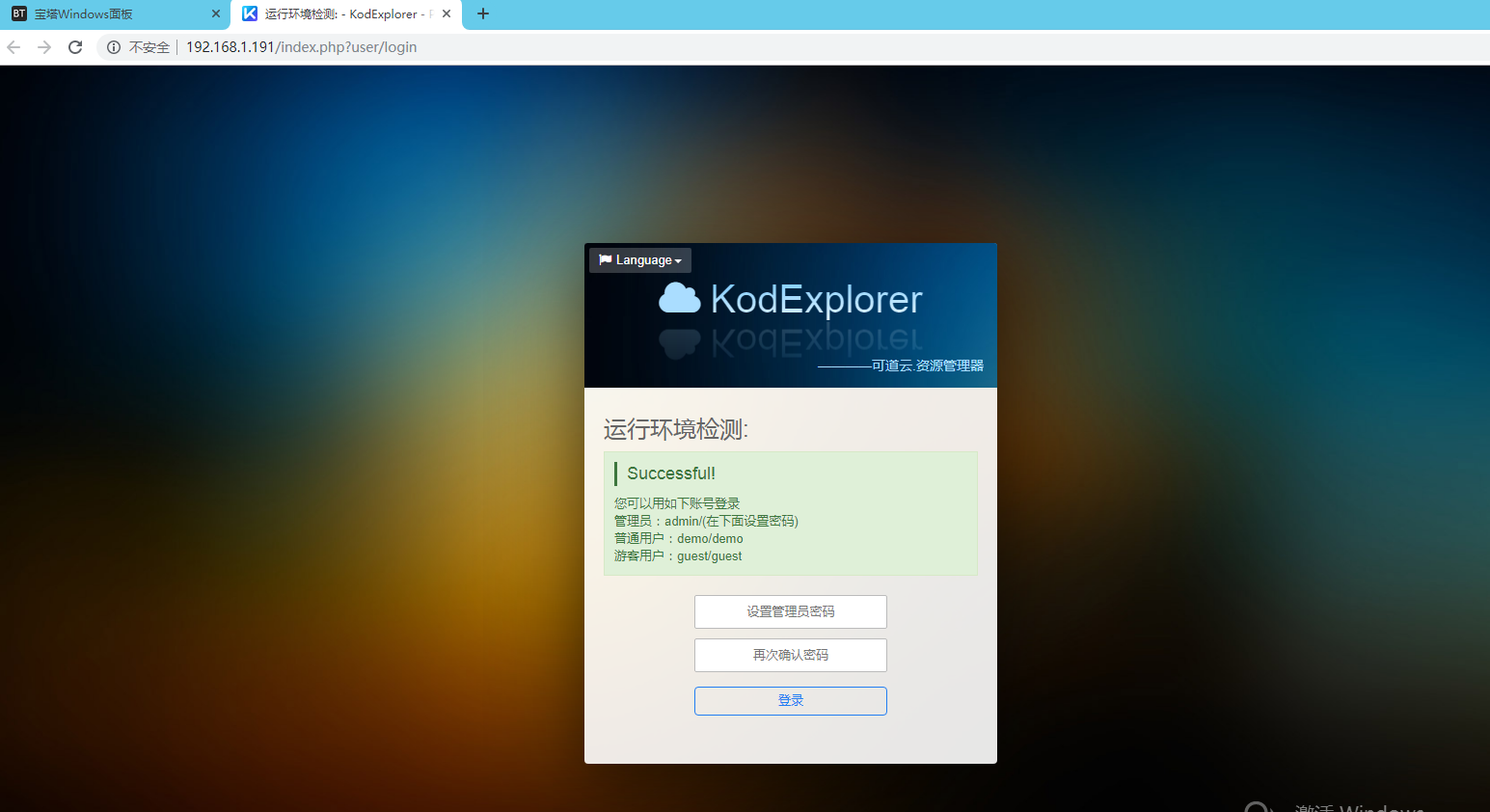
Task: Select the KodExplorer 运行环境检测 tab
Action: point(346,14)
